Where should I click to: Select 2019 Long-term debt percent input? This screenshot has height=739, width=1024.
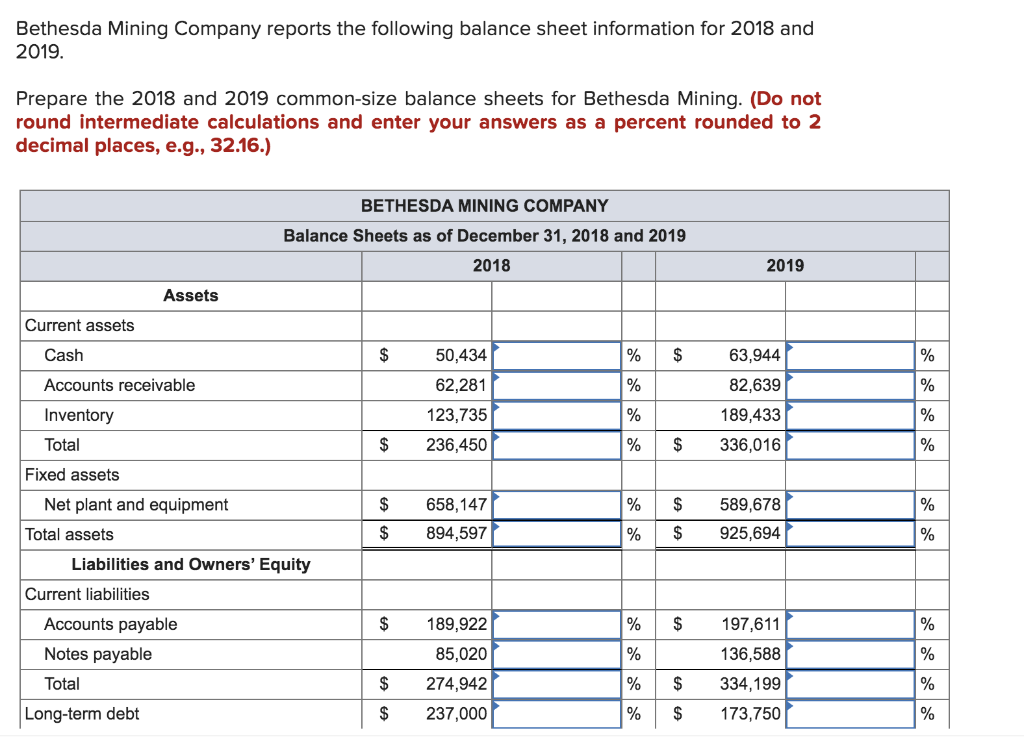(x=850, y=714)
